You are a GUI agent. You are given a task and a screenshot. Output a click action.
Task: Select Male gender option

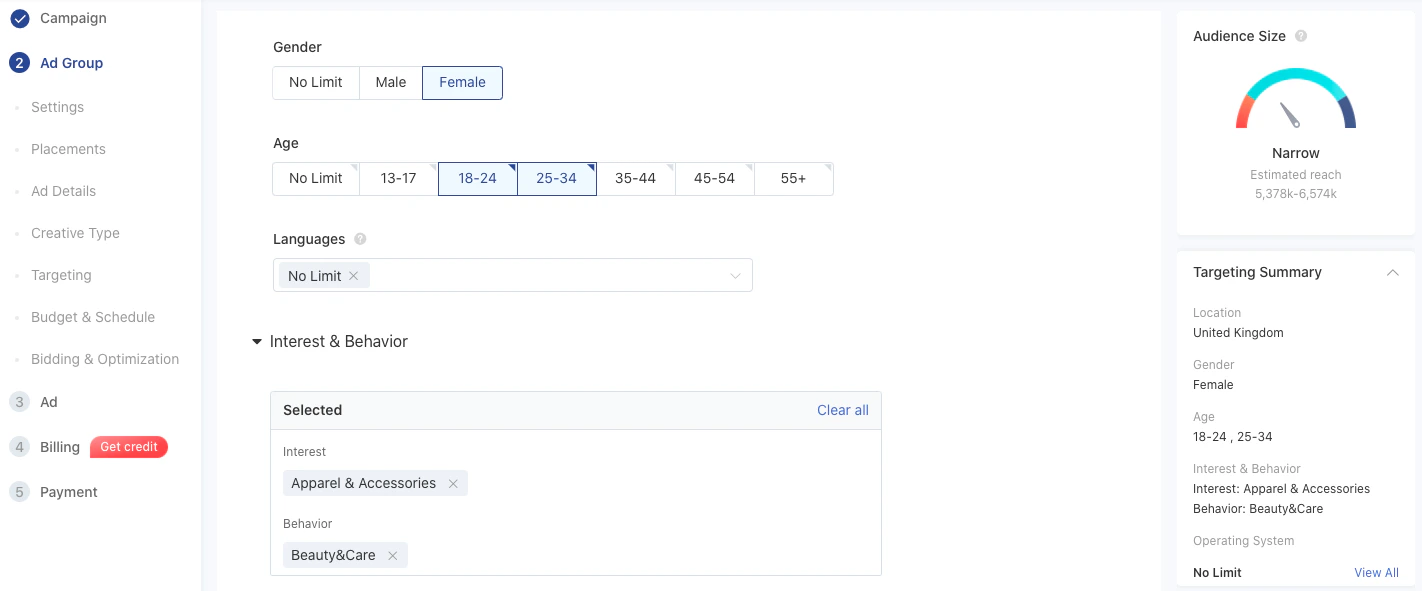click(391, 82)
